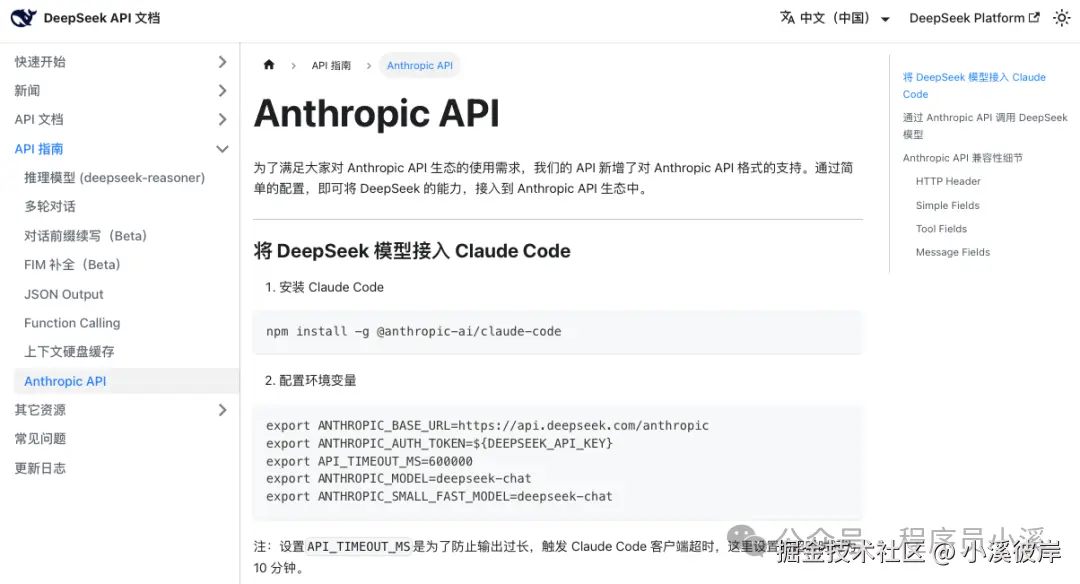Screen dimensions: 1080x584
Task: Click the home icon in breadcrumb
Action: (x=269, y=65)
